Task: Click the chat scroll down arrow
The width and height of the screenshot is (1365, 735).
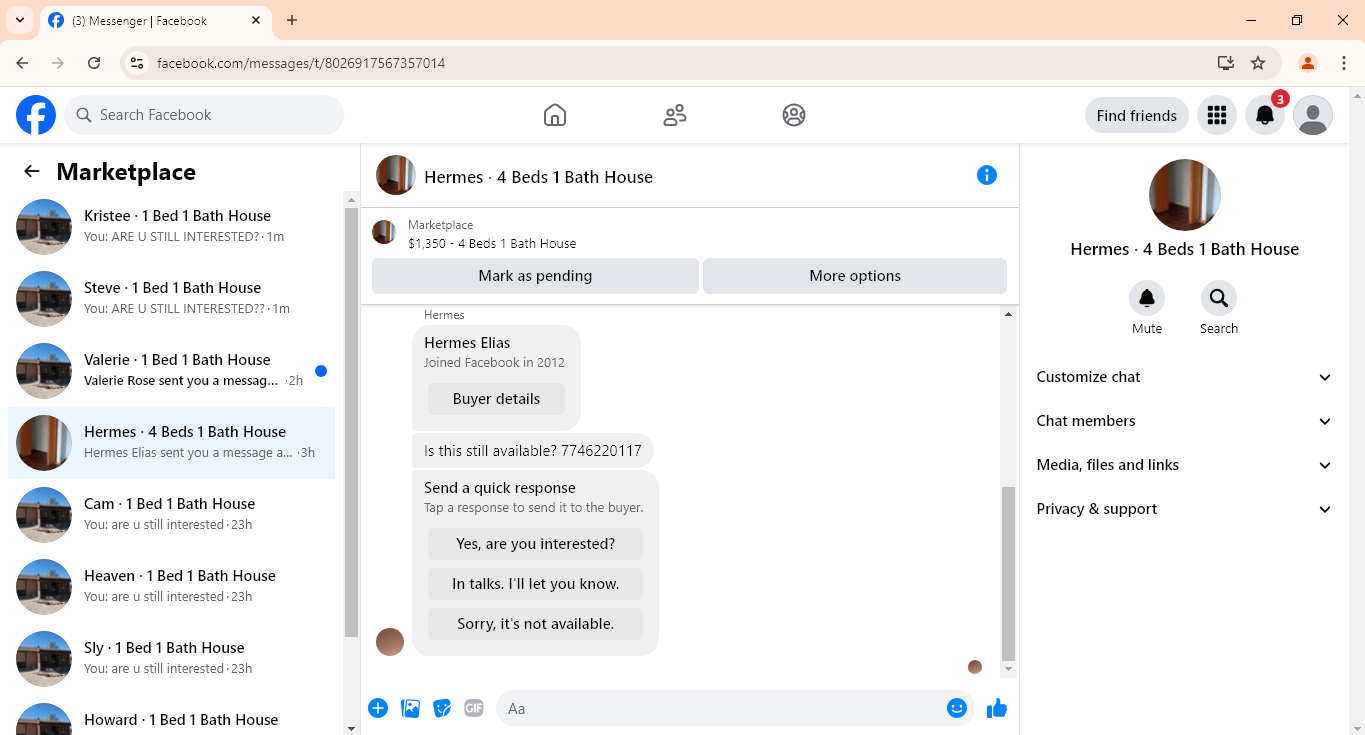Action: 1008,669
